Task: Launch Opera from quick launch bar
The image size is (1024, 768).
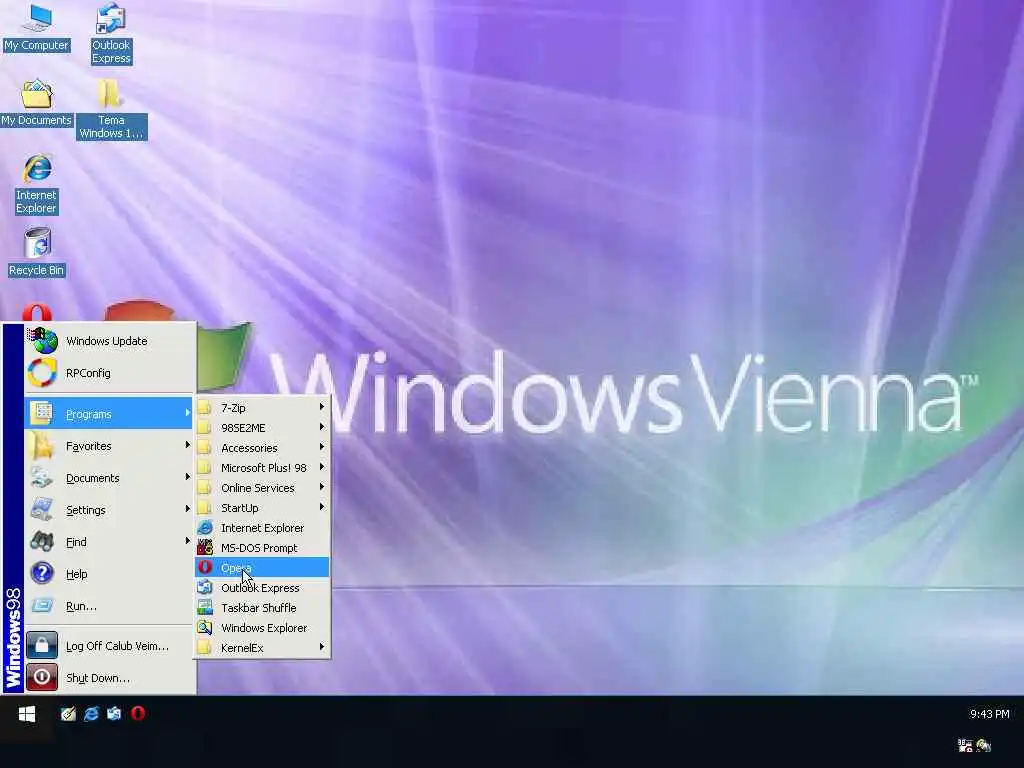Action: pyautogui.click(x=138, y=714)
